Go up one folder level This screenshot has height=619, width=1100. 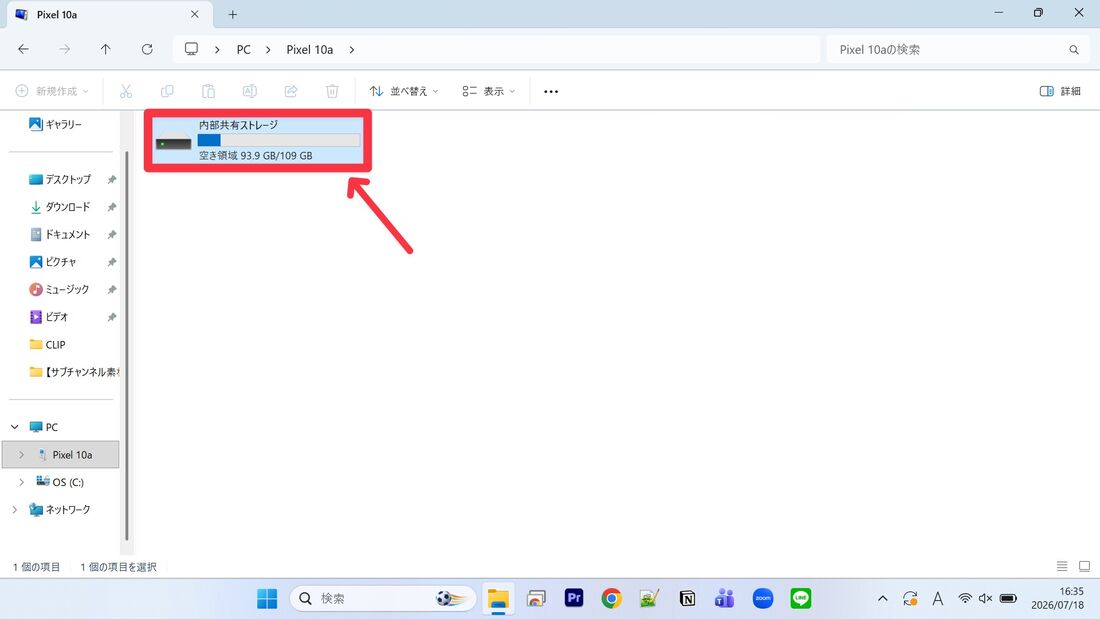(x=105, y=49)
